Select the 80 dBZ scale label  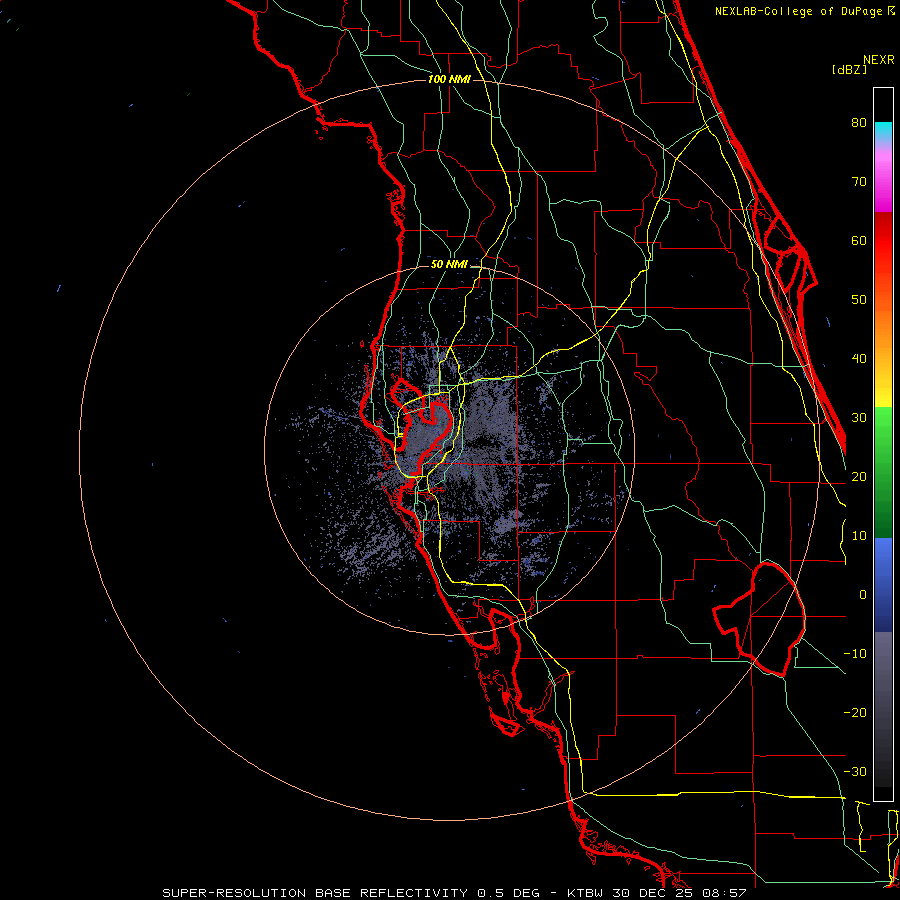[859, 122]
